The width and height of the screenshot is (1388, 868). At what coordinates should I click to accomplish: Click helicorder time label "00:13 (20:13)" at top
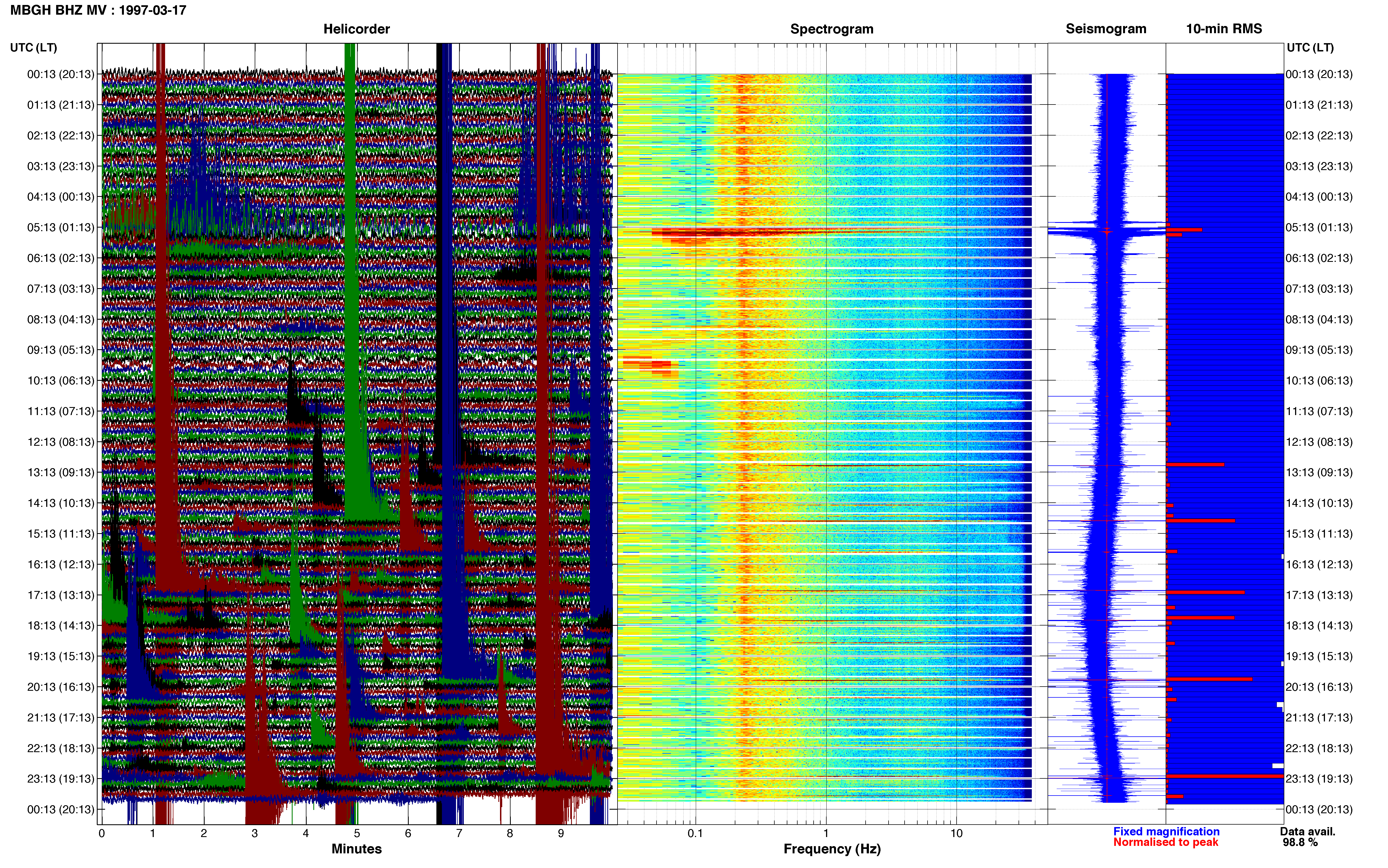(61, 74)
